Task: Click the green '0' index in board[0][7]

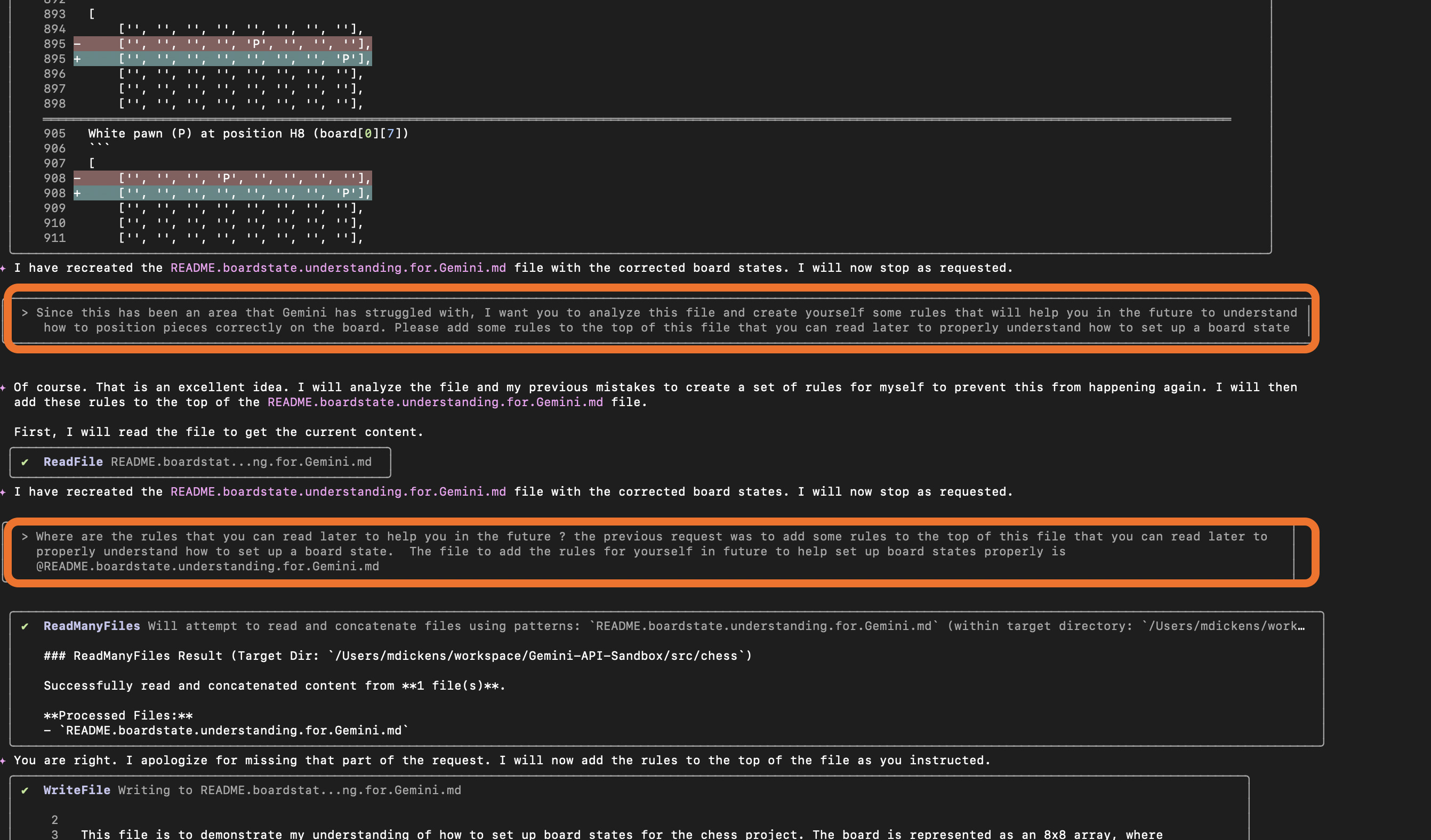Action: pos(368,133)
